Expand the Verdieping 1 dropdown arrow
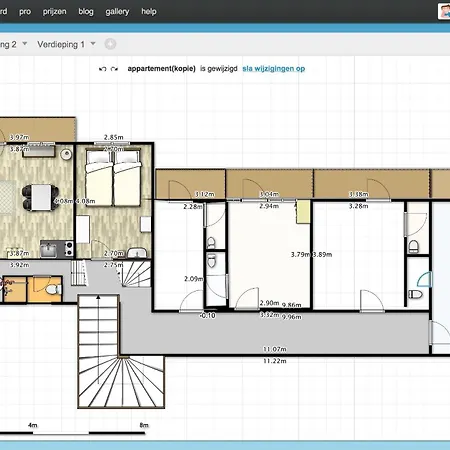The height and width of the screenshot is (450, 450). (x=93, y=44)
